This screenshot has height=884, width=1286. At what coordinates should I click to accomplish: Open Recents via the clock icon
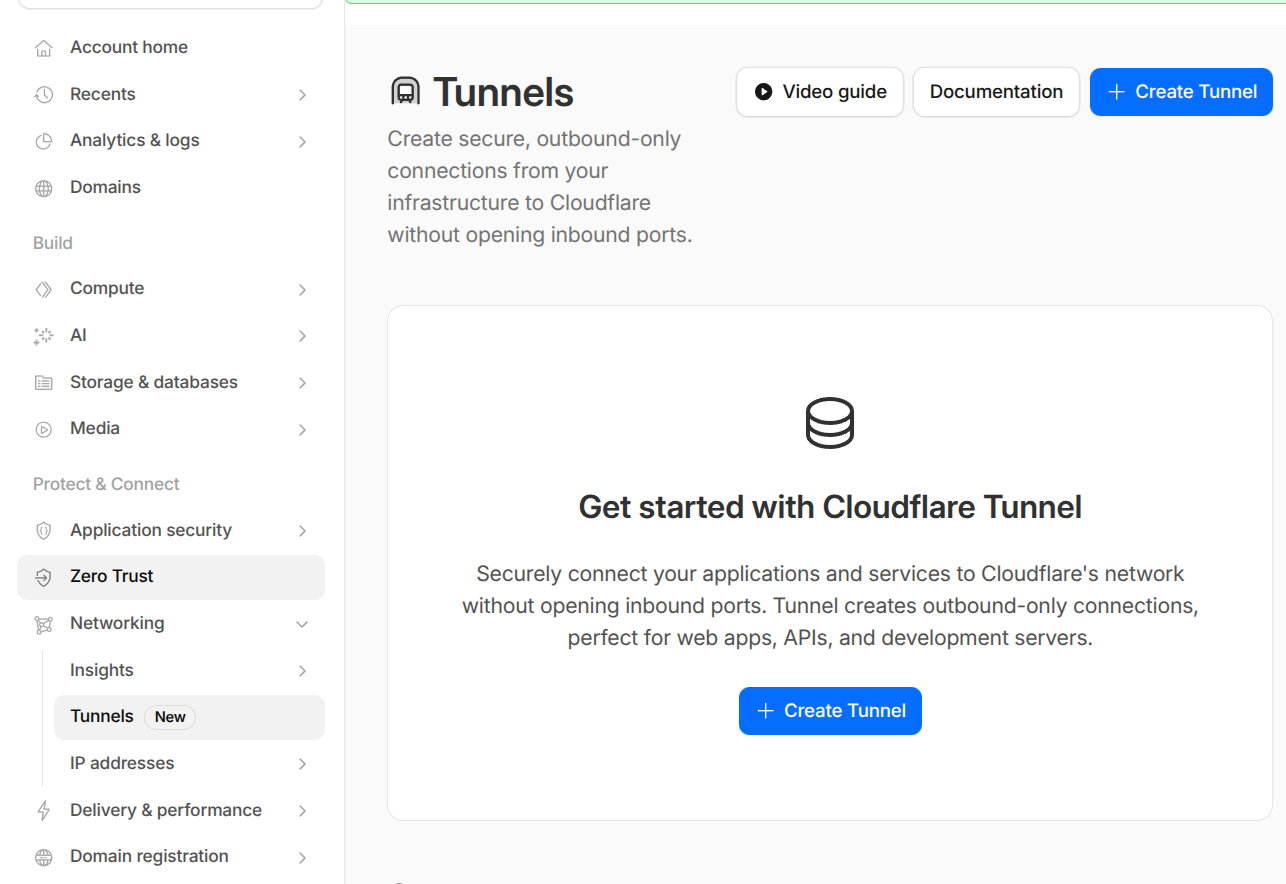44,94
